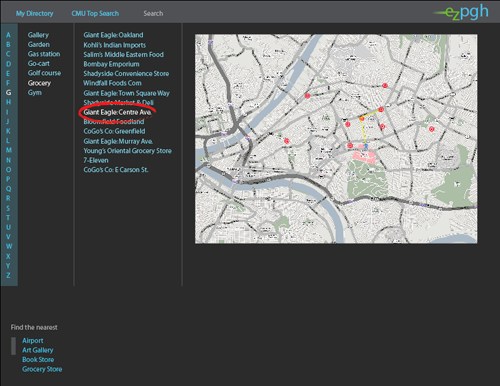This screenshot has height=386, width=500.
Task: Open the 7-Eleven listing
Action: click(x=96, y=160)
